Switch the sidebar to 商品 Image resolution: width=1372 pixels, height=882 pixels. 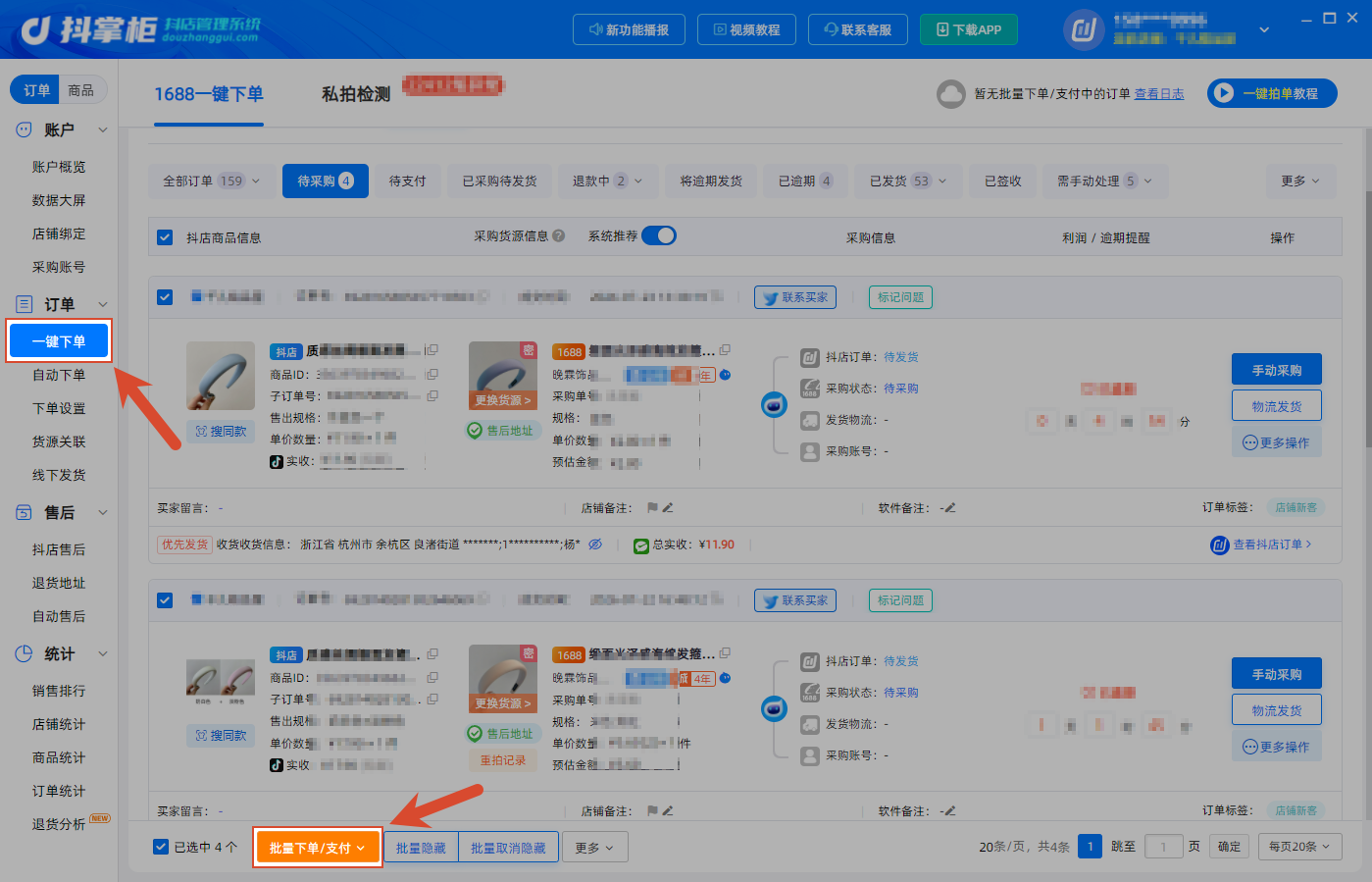[x=81, y=90]
